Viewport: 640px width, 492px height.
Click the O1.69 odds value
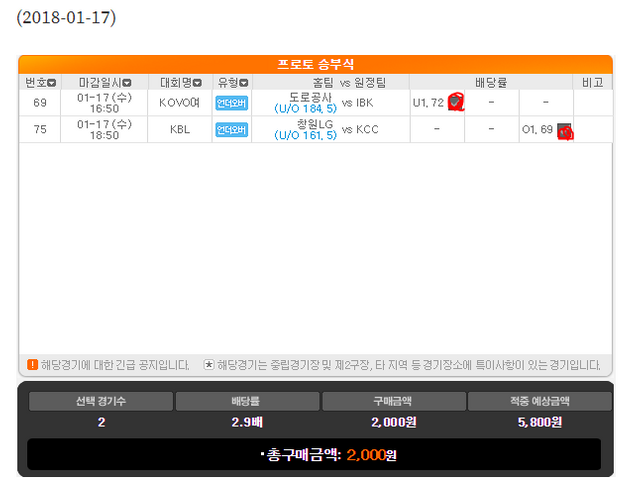(x=537, y=129)
